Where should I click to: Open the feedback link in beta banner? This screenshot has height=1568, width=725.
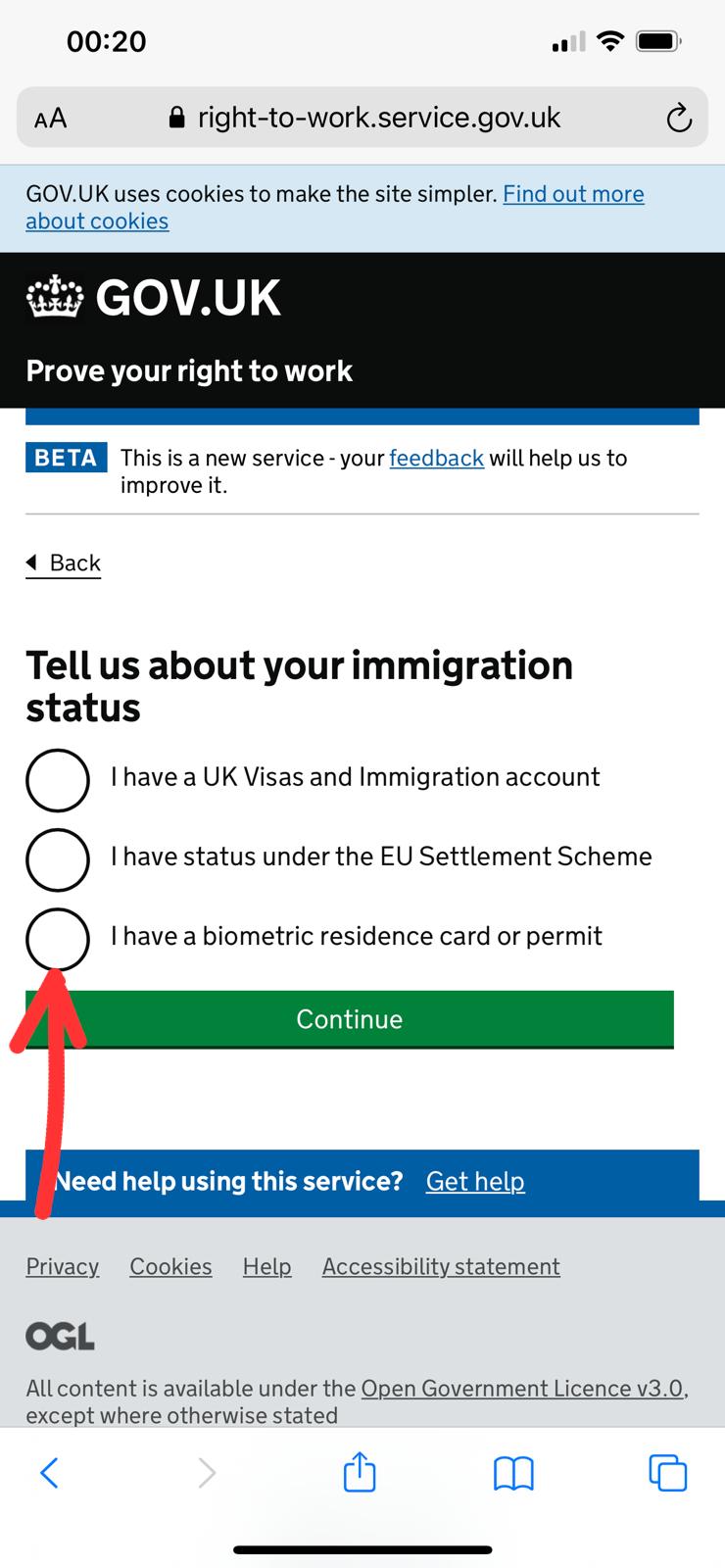click(436, 458)
